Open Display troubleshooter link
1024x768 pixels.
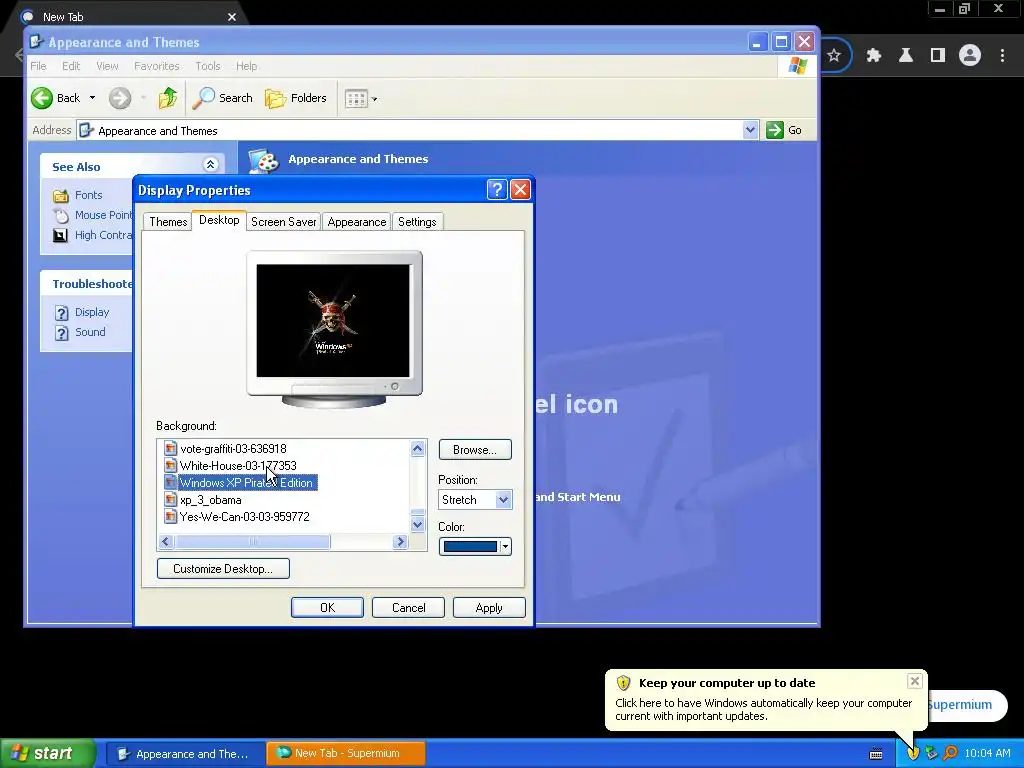click(x=91, y=312)
